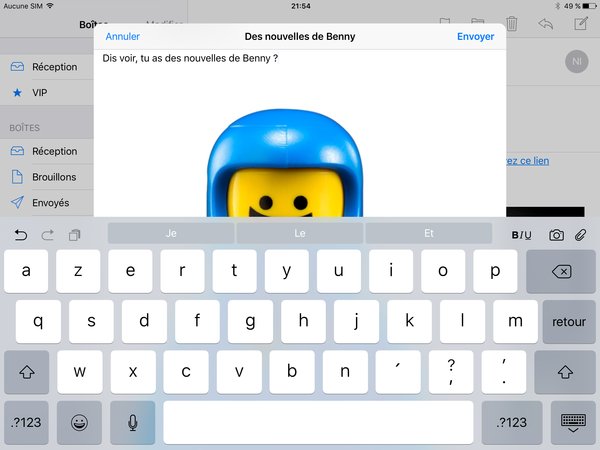Tap the paperclip attachment icon
600x450 pixels.
pos(580,235)
